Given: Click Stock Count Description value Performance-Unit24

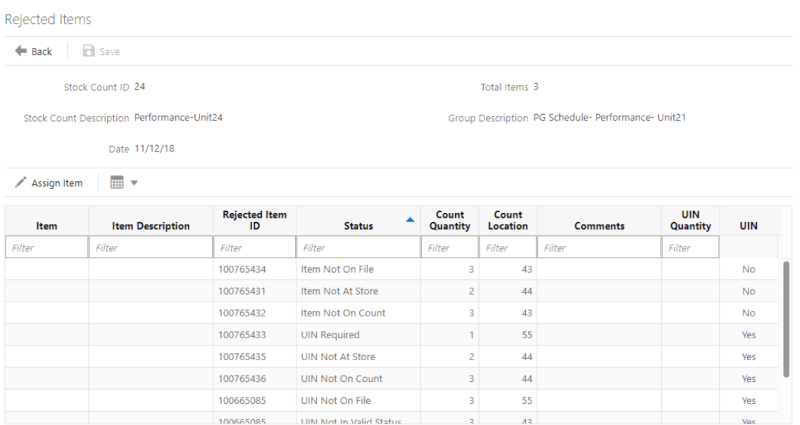Looking at the screenshot, I should [179, 117].
